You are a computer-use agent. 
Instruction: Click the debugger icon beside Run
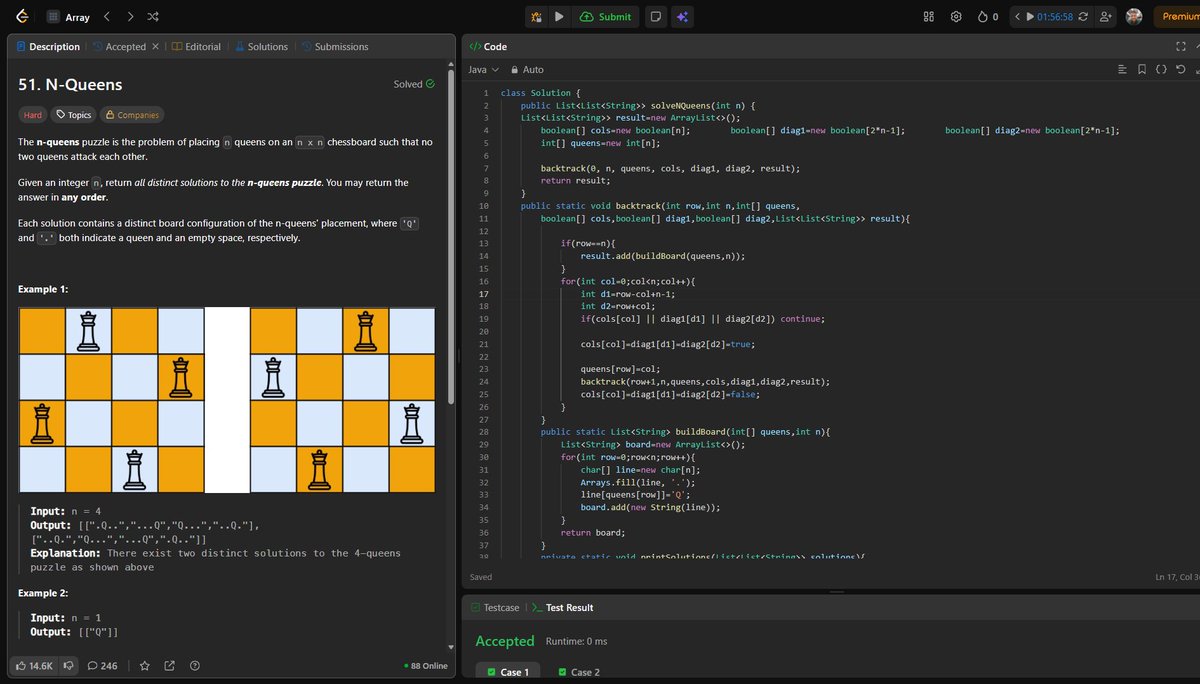coord(537,17)
